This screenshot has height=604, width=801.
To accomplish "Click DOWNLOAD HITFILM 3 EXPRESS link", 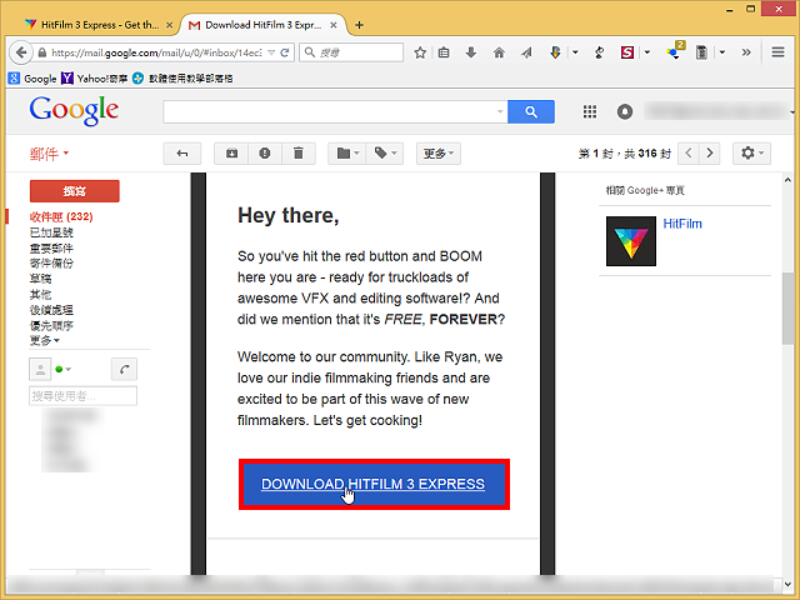I will (x=373, y=484).
